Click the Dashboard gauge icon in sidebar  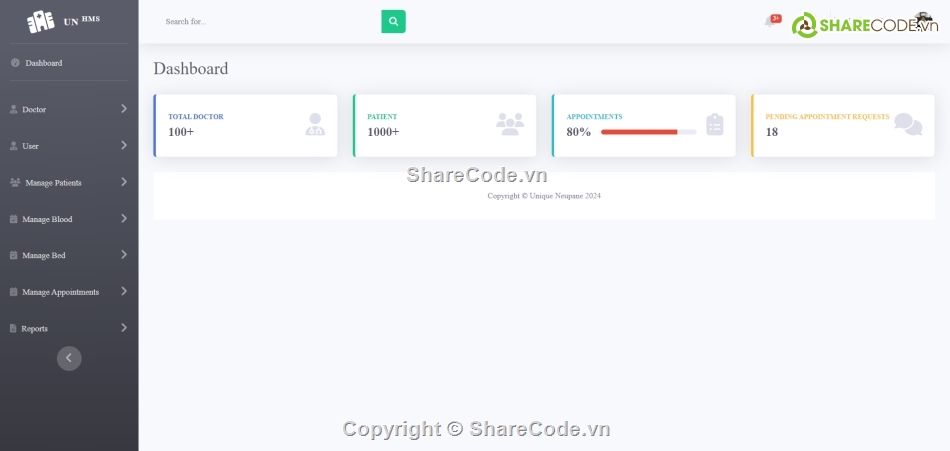coord(15,63)
